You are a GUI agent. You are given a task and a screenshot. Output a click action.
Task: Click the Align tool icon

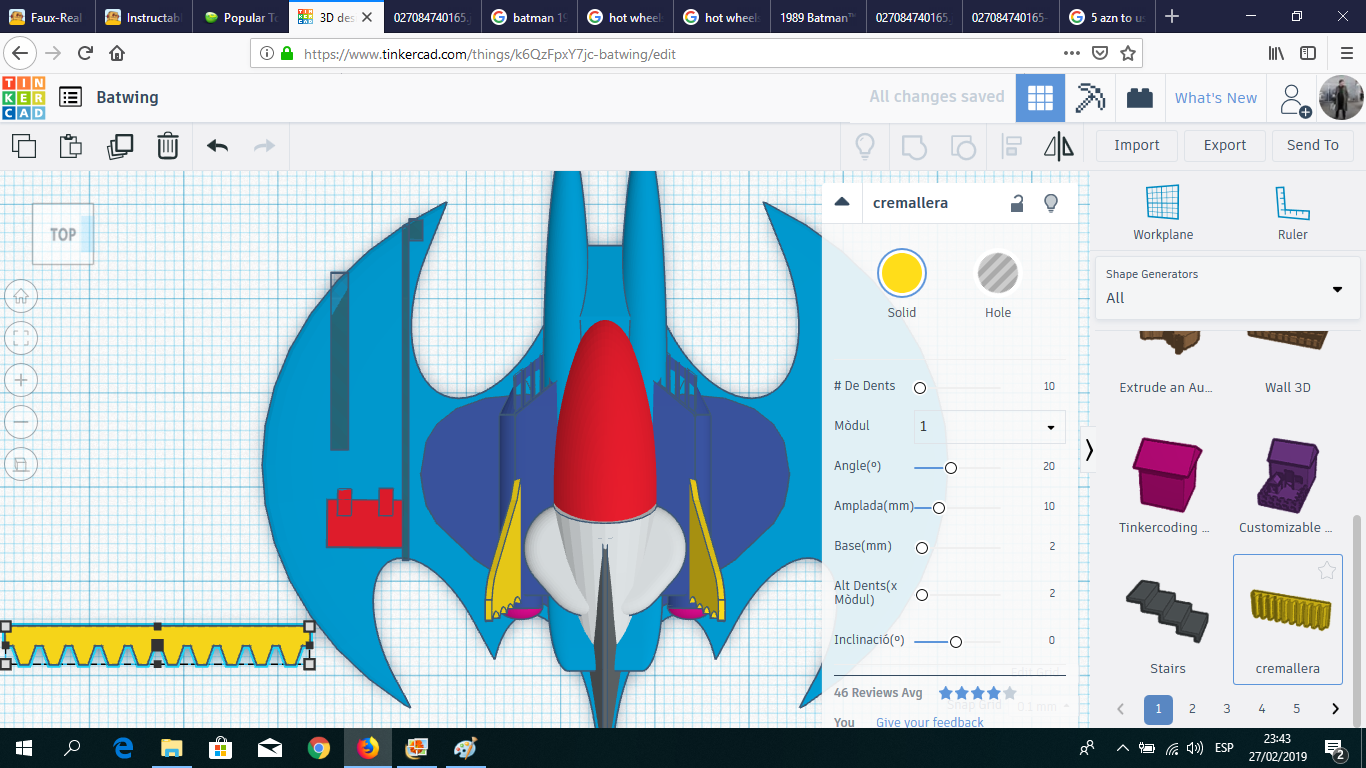point(1010,146)
